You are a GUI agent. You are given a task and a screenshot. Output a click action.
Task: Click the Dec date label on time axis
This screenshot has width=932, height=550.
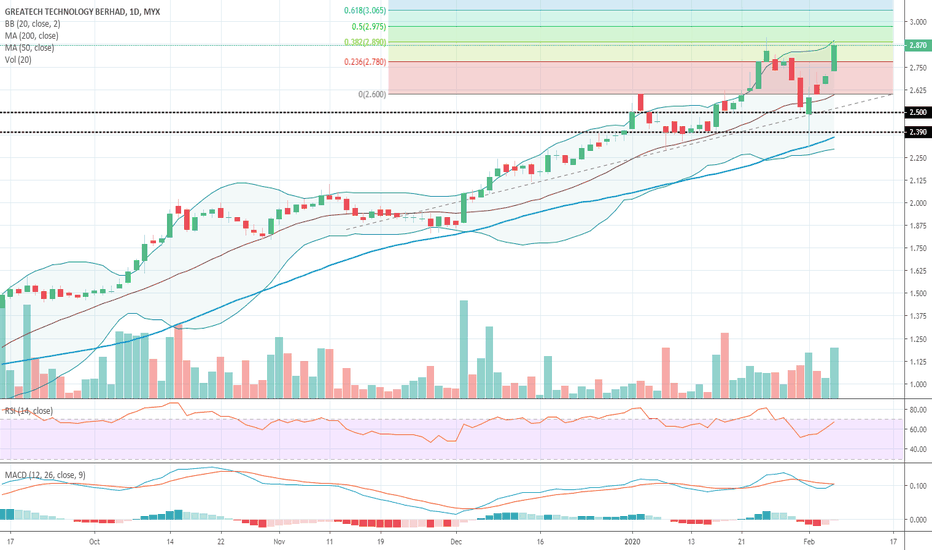(456, 542)
